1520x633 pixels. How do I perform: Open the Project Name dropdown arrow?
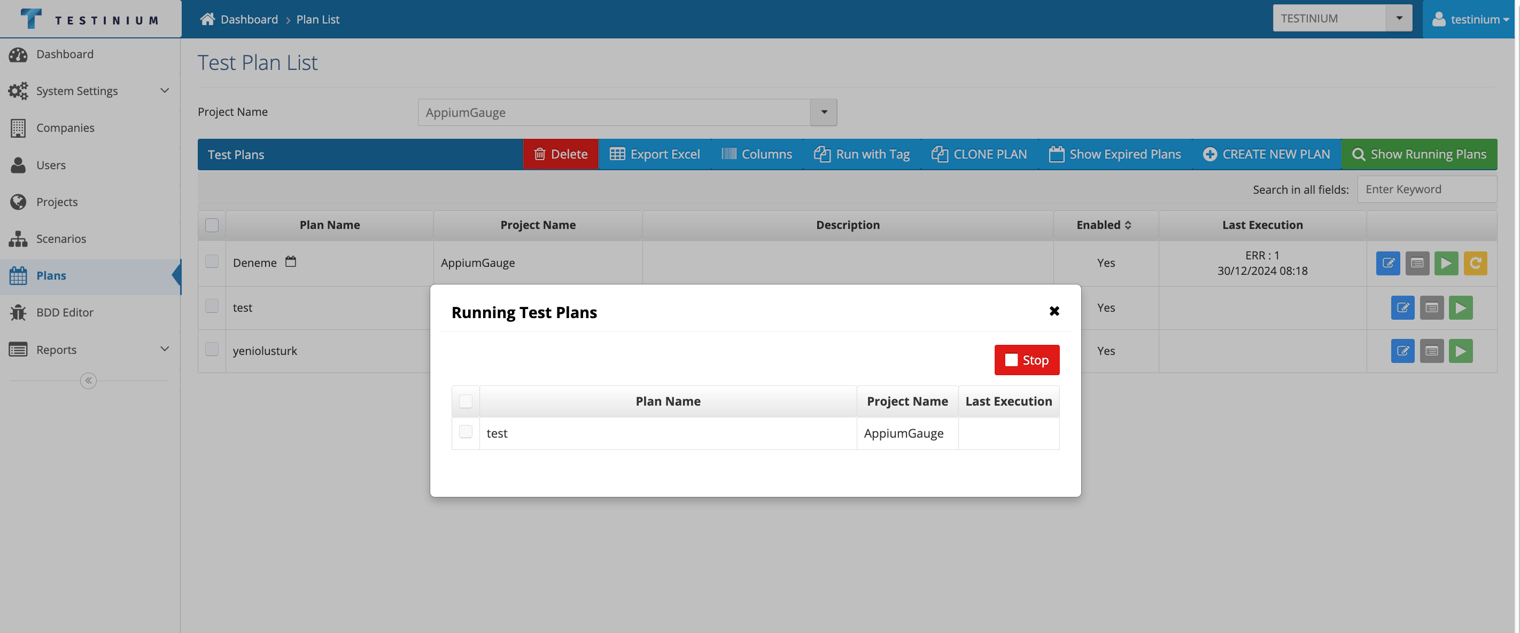[824, 112]
